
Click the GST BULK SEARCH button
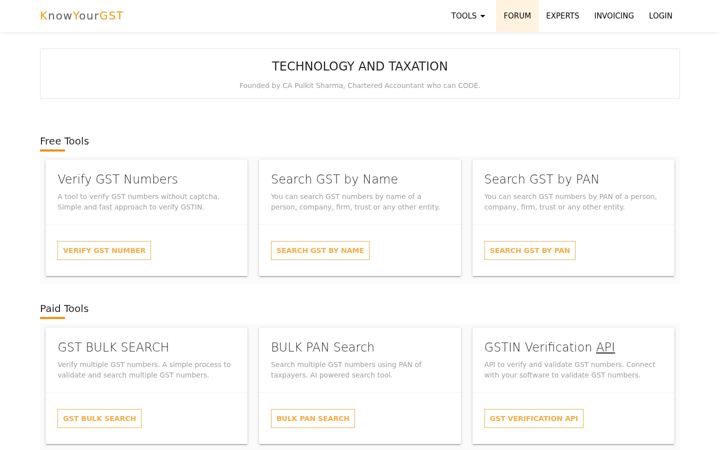point(100,418)
